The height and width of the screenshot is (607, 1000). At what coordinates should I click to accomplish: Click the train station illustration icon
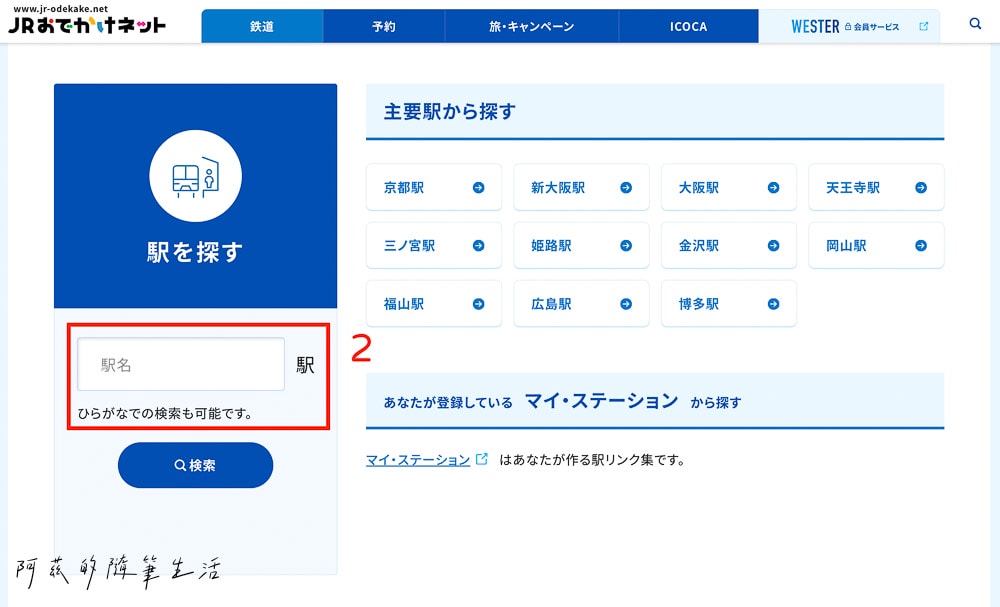(195, 176)
